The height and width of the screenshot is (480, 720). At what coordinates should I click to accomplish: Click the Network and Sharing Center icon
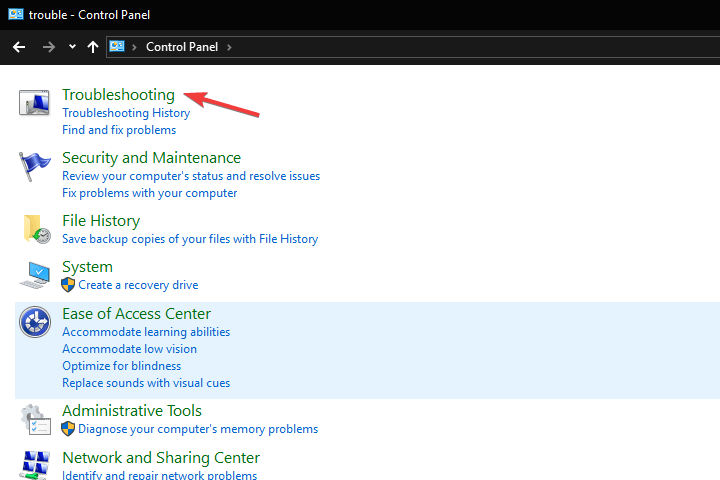pos(36,465)
